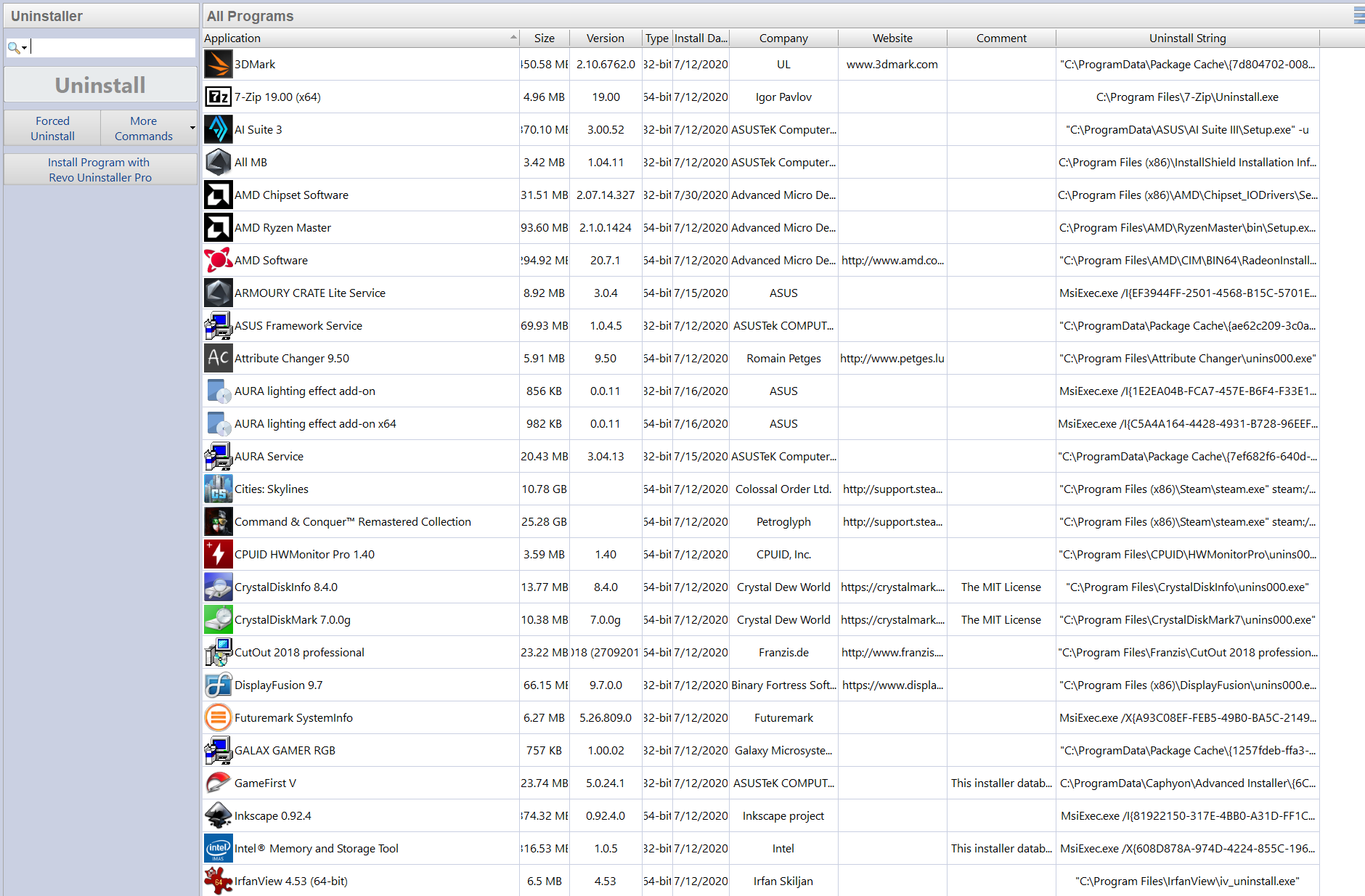
Task: Select the Attribute Changer 9.50 icon
Action: [x=218, y=358]
